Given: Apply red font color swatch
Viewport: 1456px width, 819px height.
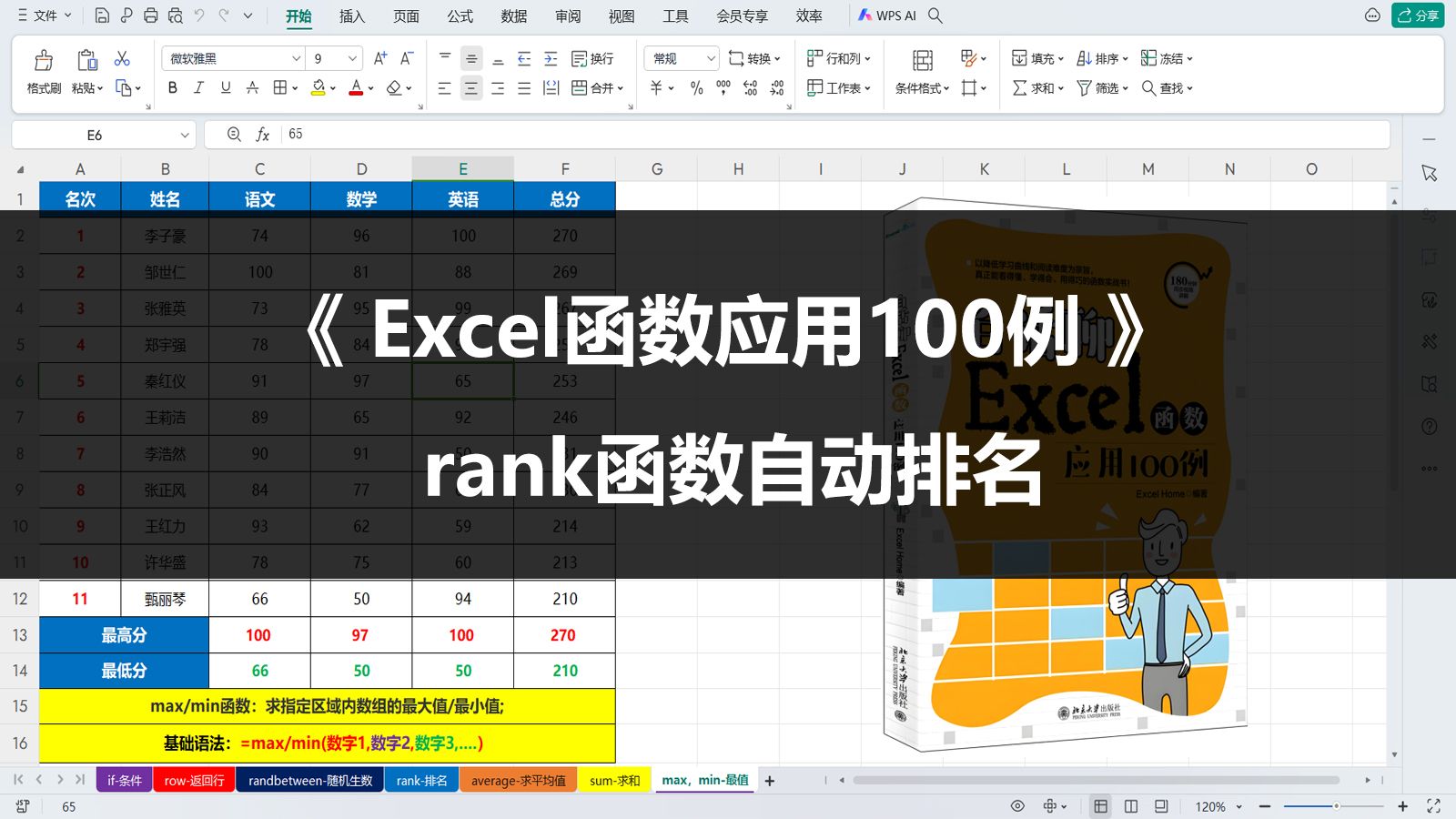Looking at the screenshot, I should pos(356,88).
